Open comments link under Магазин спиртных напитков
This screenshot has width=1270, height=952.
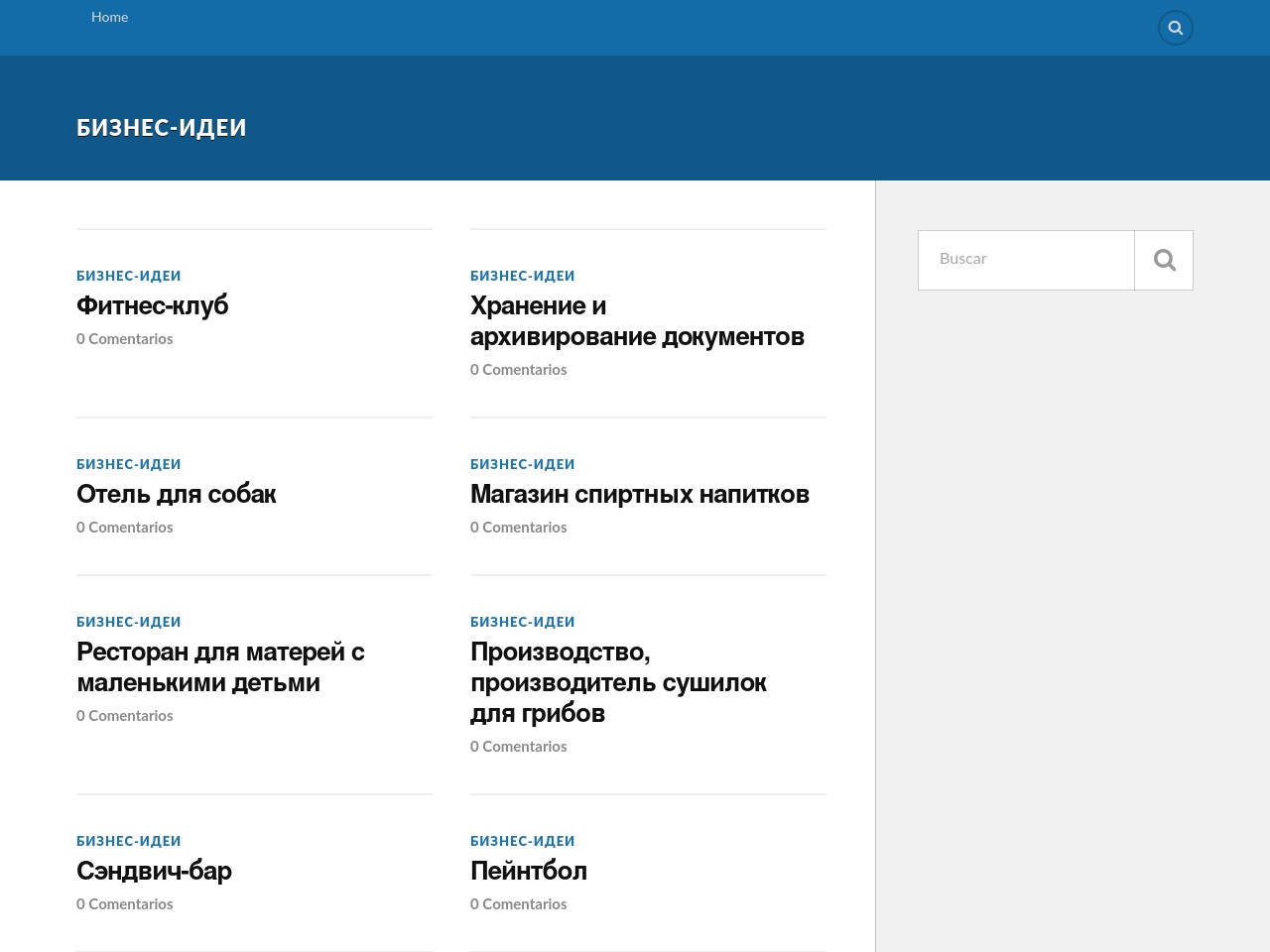pyautogui.click(x=519, y=528)
